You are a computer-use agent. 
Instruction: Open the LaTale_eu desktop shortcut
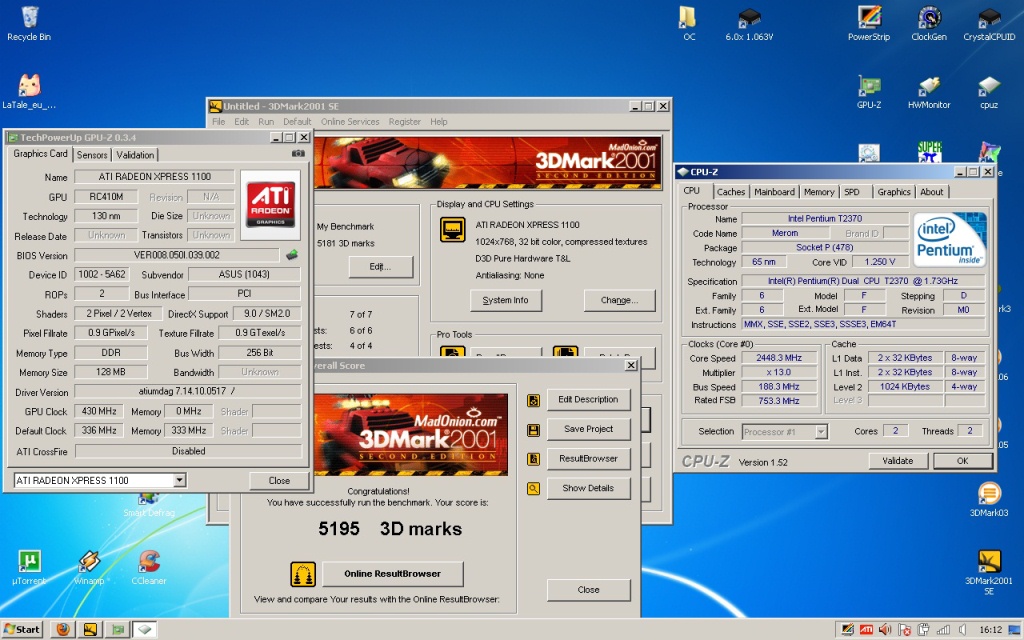[x=29, y=91]
